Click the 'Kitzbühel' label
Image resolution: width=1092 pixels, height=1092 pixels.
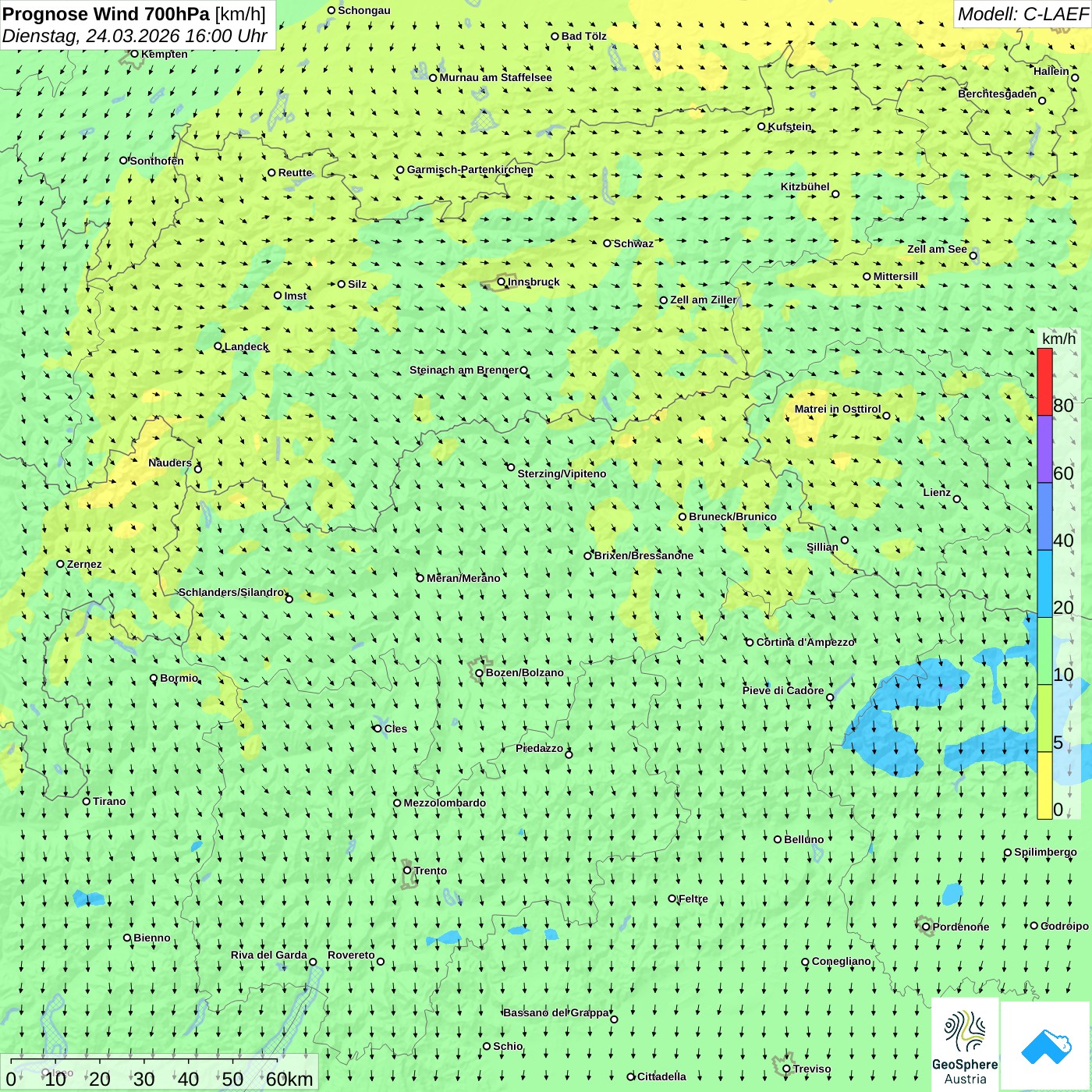[805, 187]
